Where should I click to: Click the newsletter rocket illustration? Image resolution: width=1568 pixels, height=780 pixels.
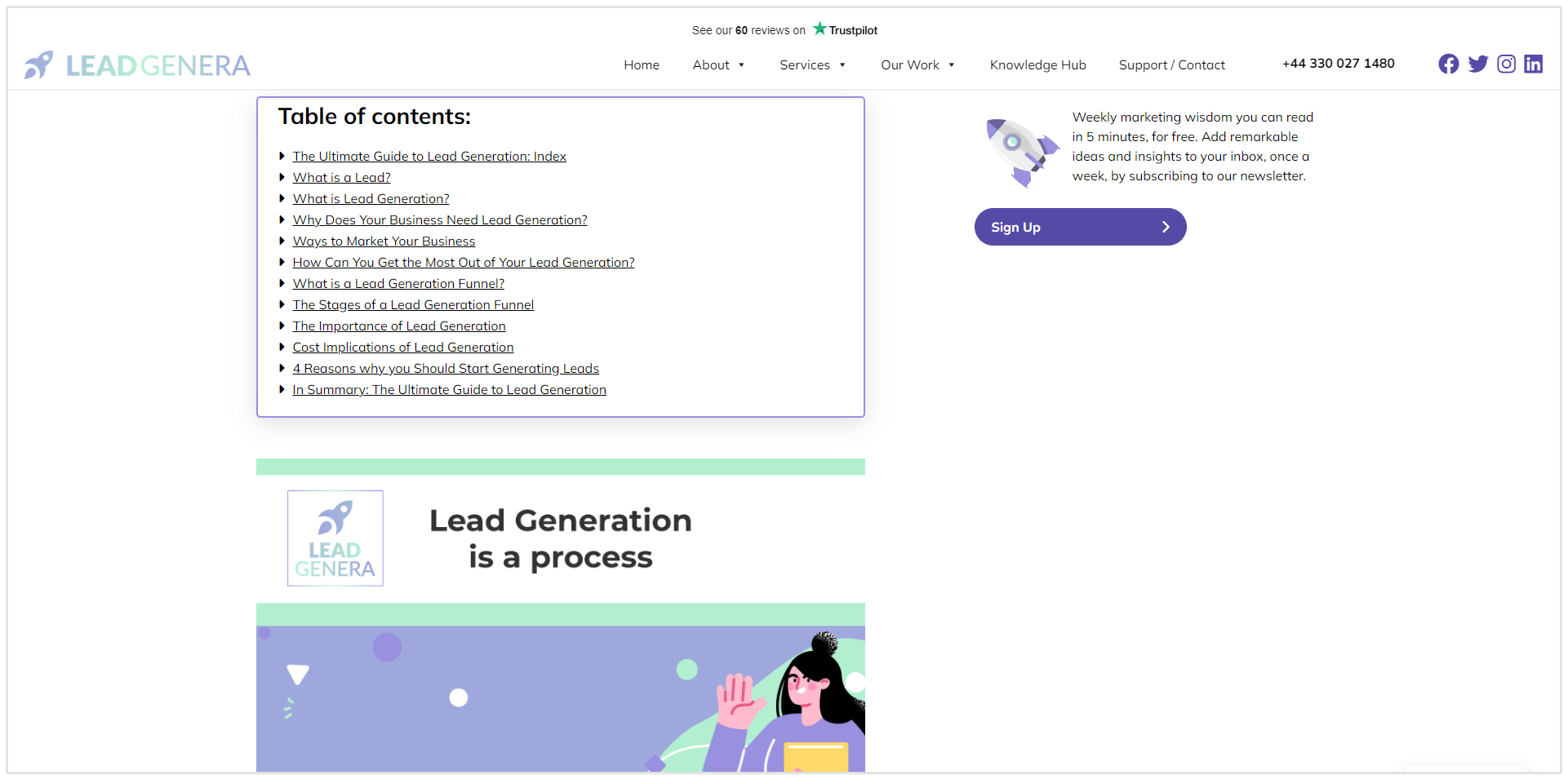click(x=1020, y=151)
